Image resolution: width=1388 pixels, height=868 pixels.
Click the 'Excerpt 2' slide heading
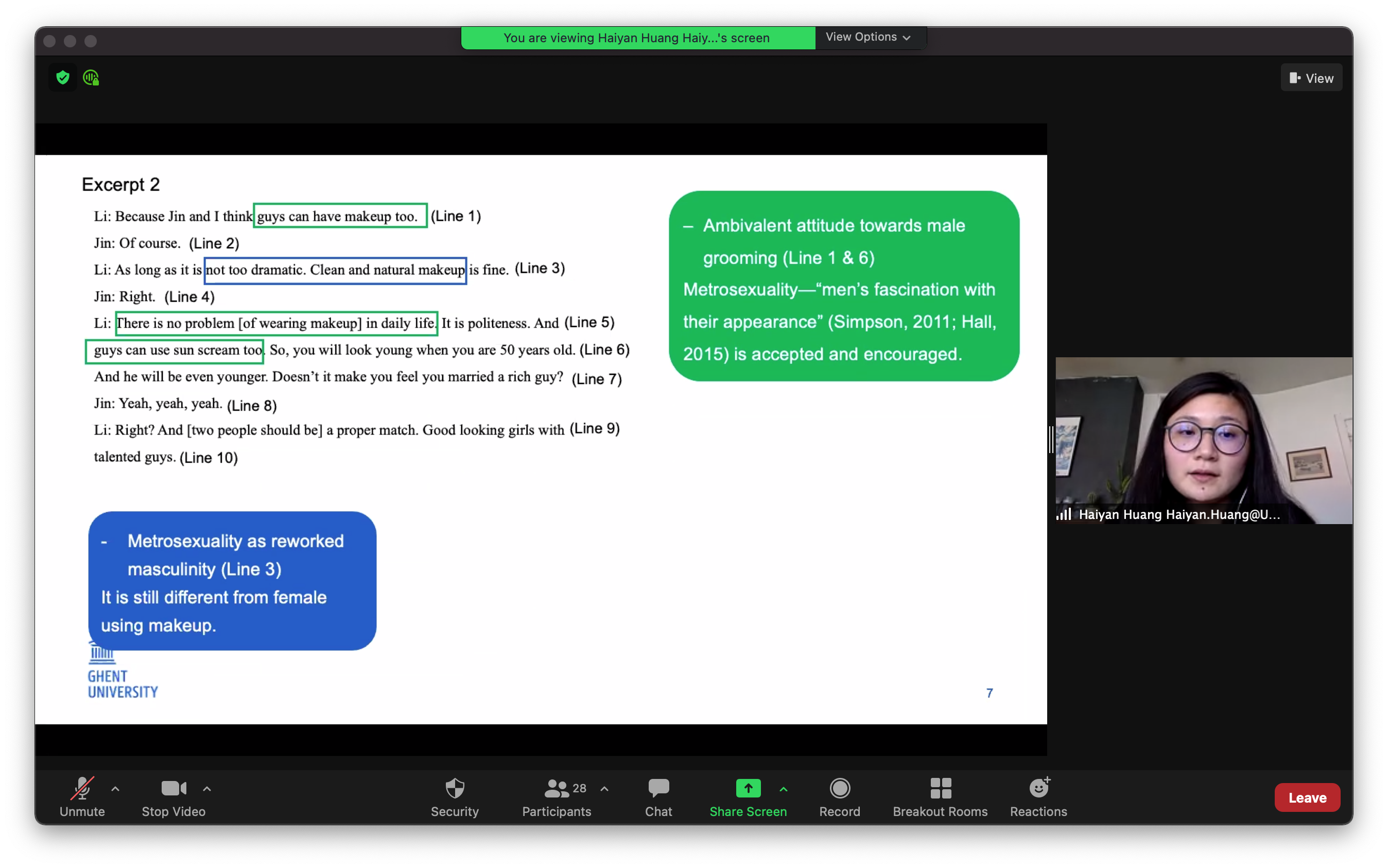(120, 184)
